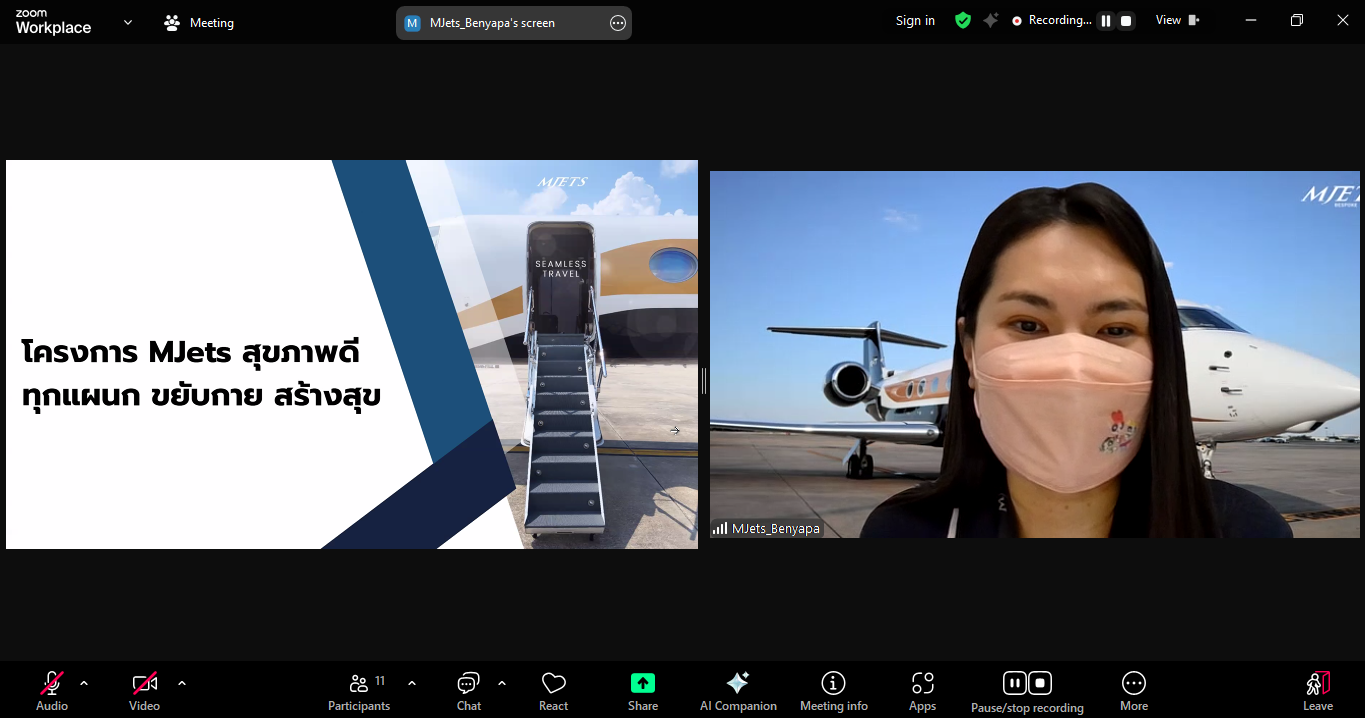Show encryption details via green shield icon

point(963,20)
